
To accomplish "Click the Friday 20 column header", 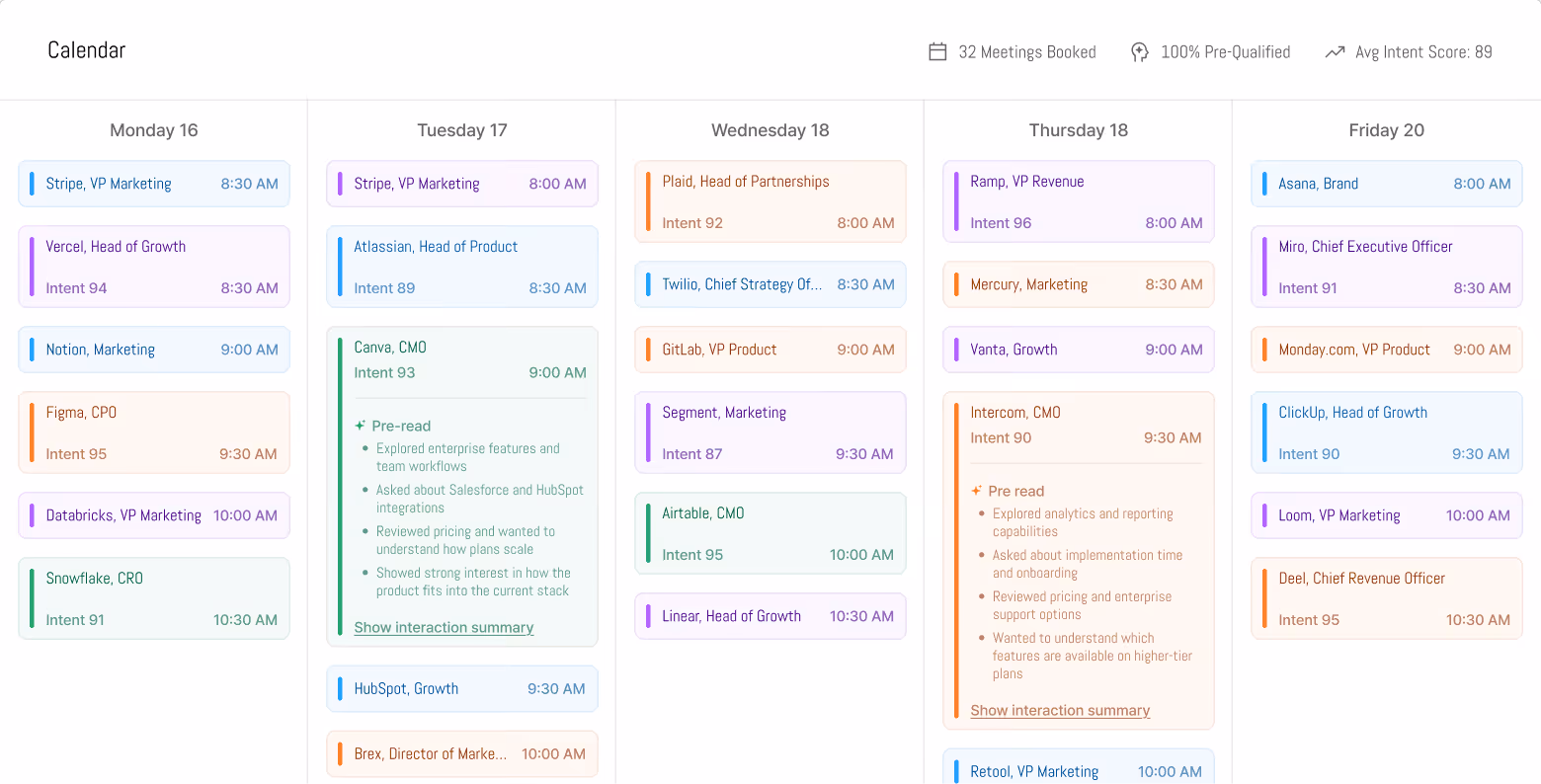I will (x=1387, y=130).
